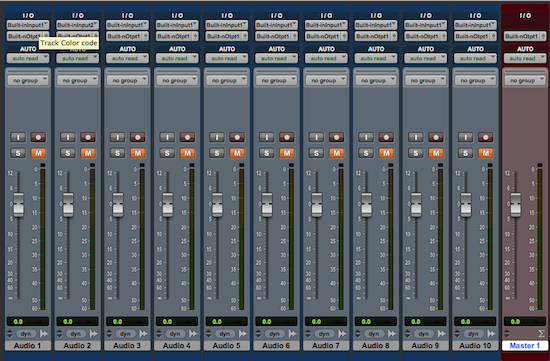This screenshot has width=550, height=361.
Task: Select the Audio 1 track name
Action: 28,346
